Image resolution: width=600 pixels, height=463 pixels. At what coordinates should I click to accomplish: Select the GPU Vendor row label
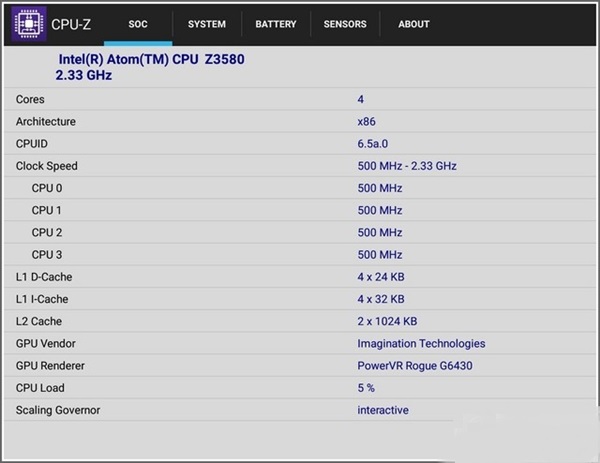46,344
